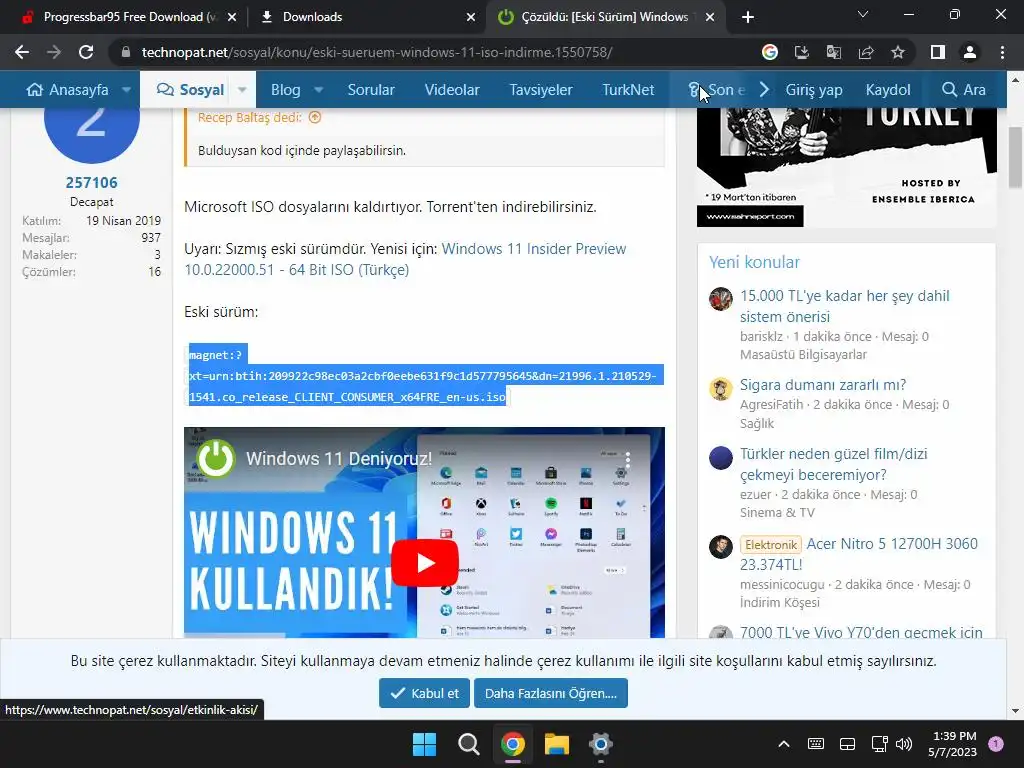Expand the Sosyal dropdown arrow
Viewport: 1024px width, 768px height.
[x=242, y=89]
